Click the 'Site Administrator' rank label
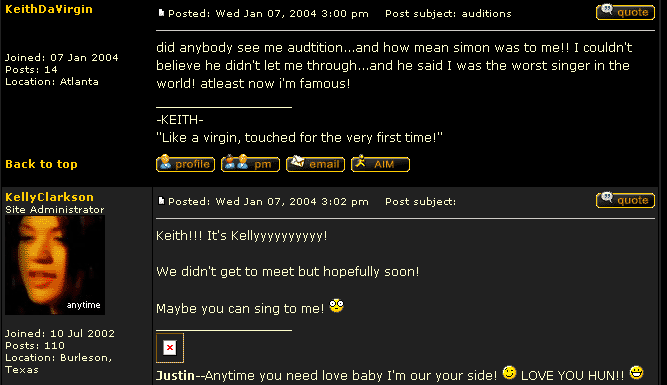The width and height of the screenshot is (667, 385). [x=54, y=210]
